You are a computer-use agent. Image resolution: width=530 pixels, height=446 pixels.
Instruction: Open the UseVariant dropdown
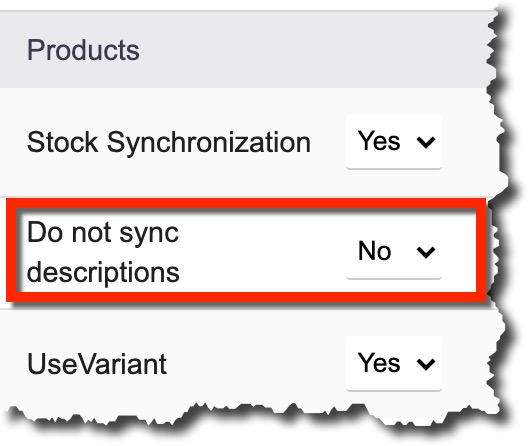(394, 363)
